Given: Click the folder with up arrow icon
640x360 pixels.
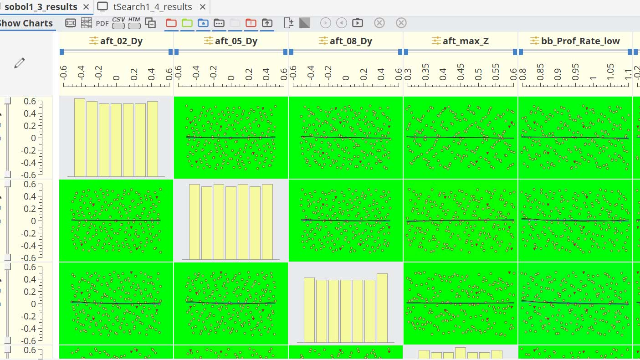Looking at the screenshot, I should tap(267, 23).
